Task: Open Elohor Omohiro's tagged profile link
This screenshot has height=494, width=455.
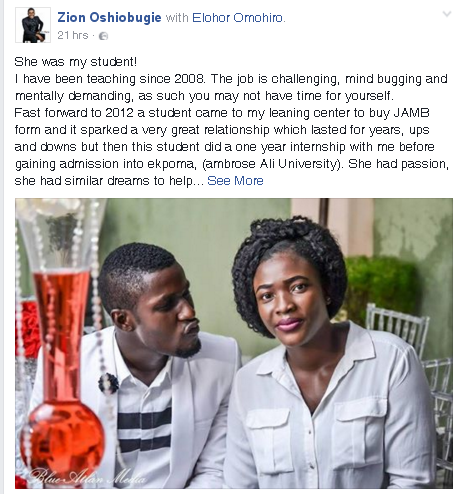Action: [x=238, y=18]
